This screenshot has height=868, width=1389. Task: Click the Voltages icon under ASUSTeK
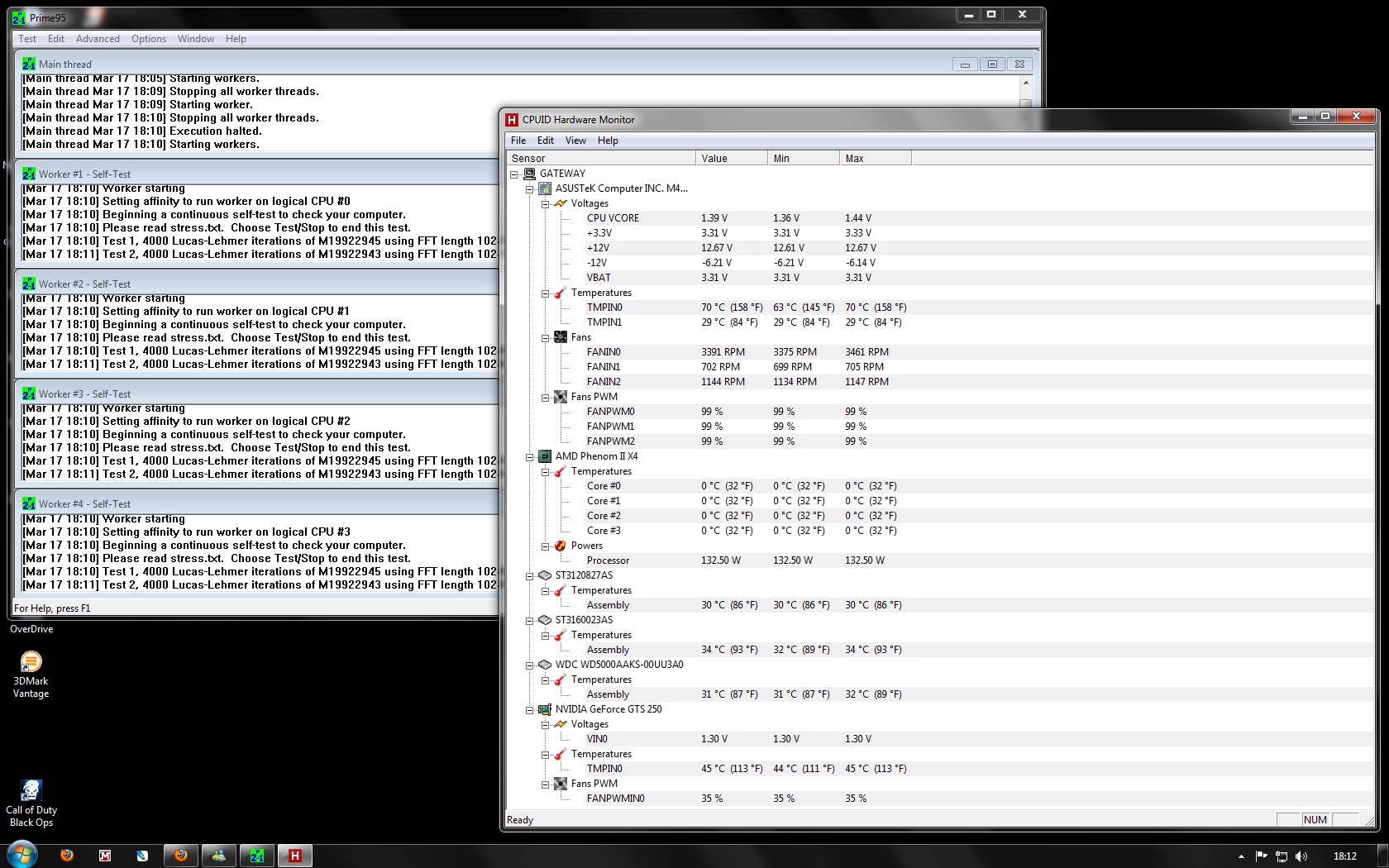pos(561,203)
